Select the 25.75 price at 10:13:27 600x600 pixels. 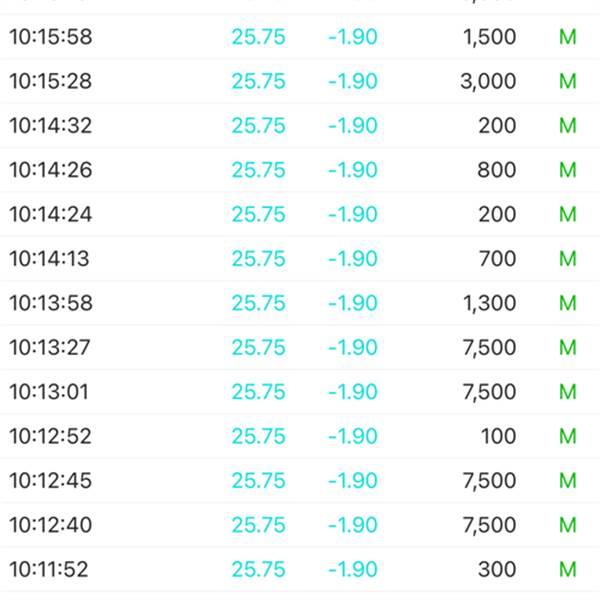coord(258,348)
